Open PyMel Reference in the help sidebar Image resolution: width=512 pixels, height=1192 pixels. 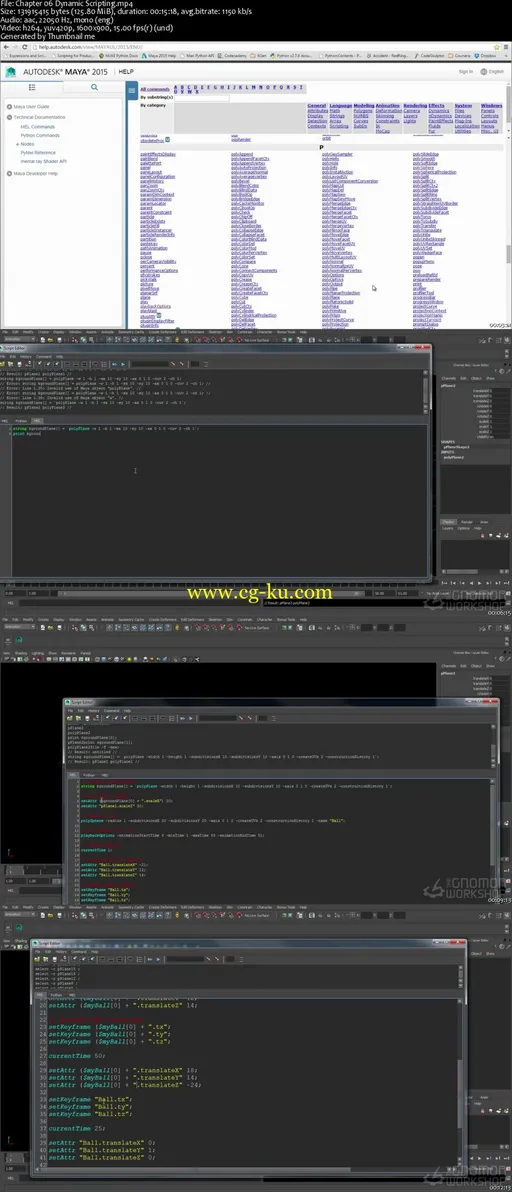coord(38,153)
